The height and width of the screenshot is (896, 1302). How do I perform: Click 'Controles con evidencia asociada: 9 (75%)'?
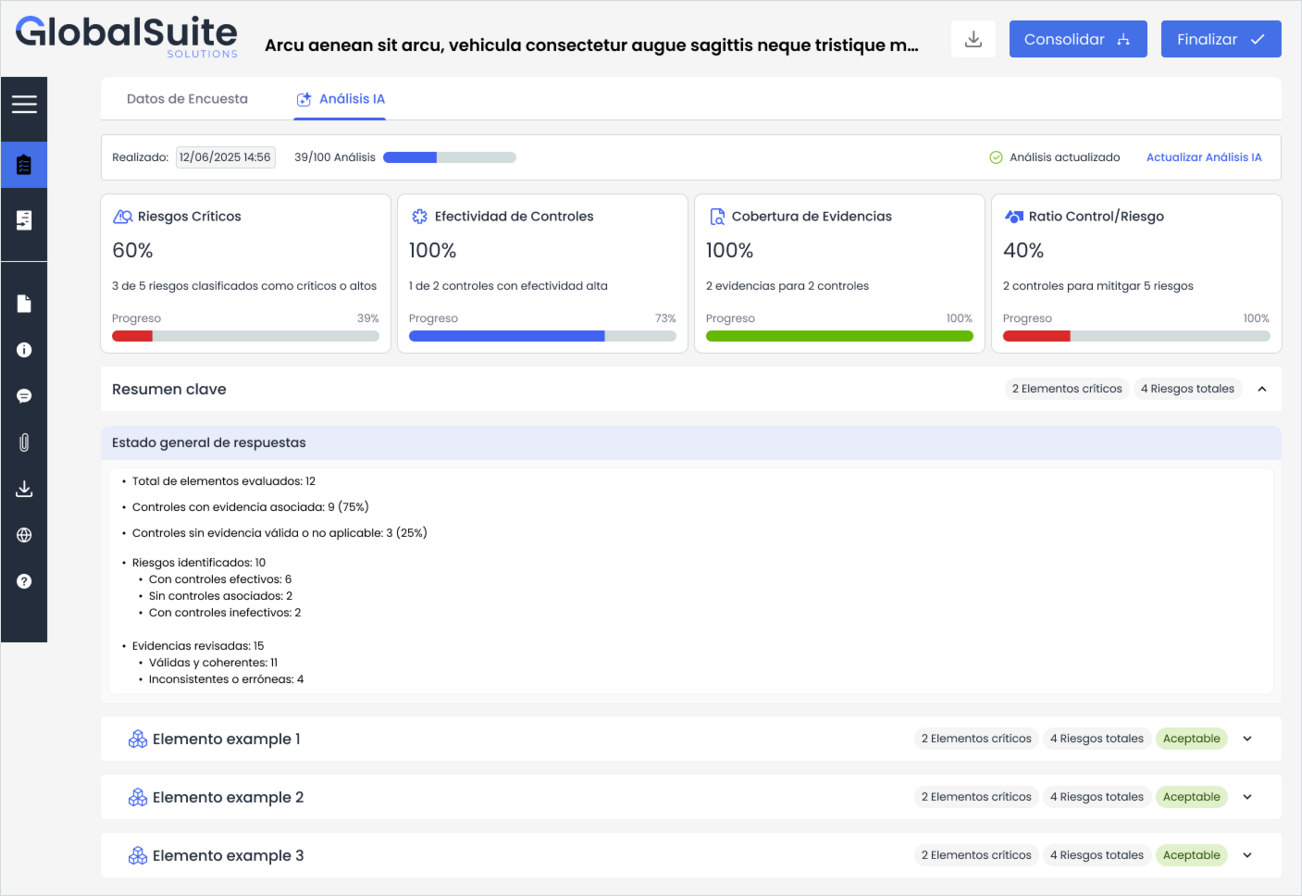(x=251, y=507)
